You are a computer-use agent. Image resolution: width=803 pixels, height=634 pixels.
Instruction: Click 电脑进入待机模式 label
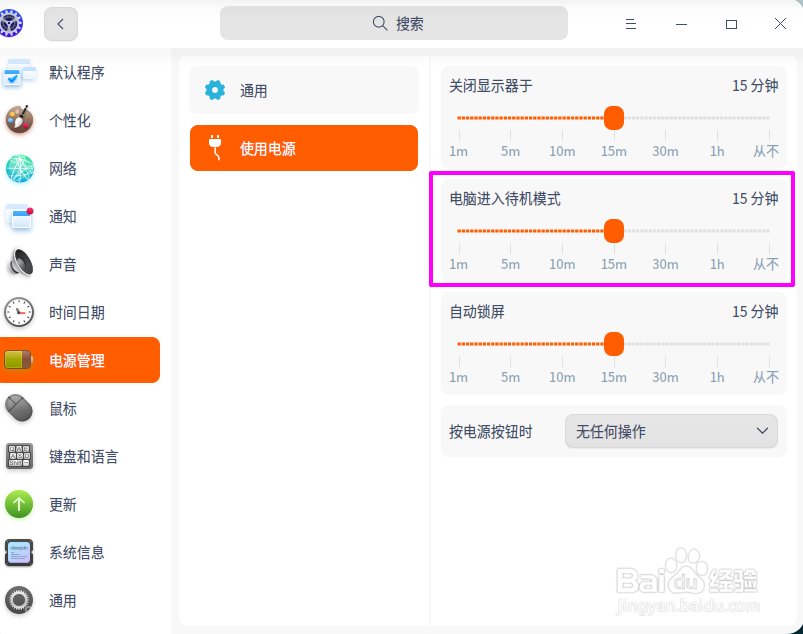[x=505, y=199]
